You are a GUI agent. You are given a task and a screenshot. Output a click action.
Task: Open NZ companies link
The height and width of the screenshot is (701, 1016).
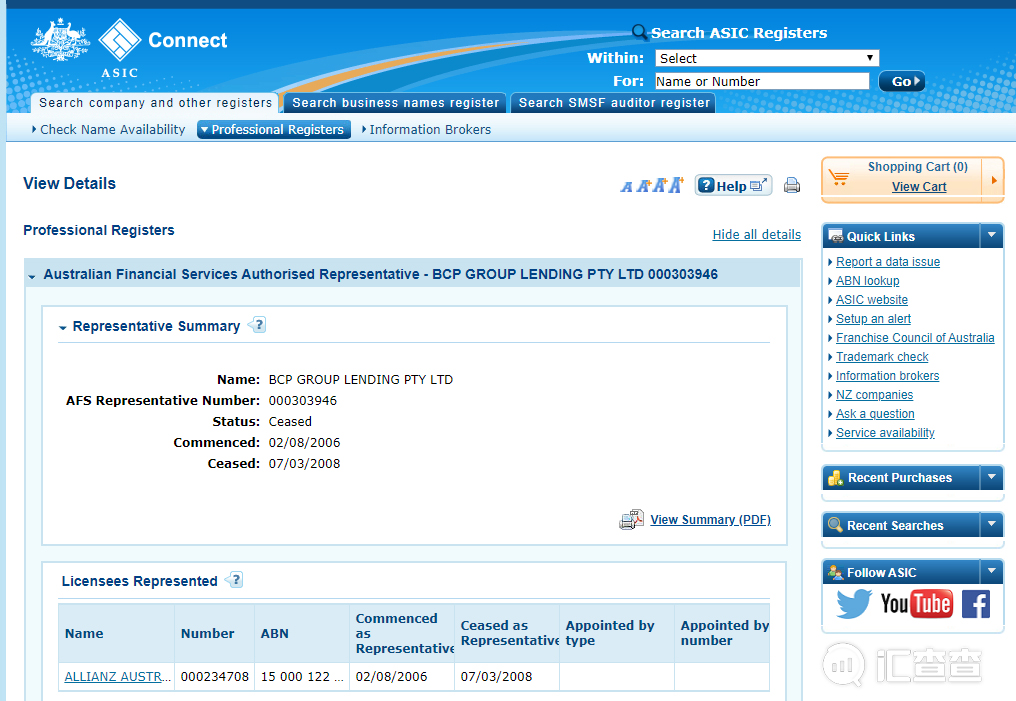874,395
